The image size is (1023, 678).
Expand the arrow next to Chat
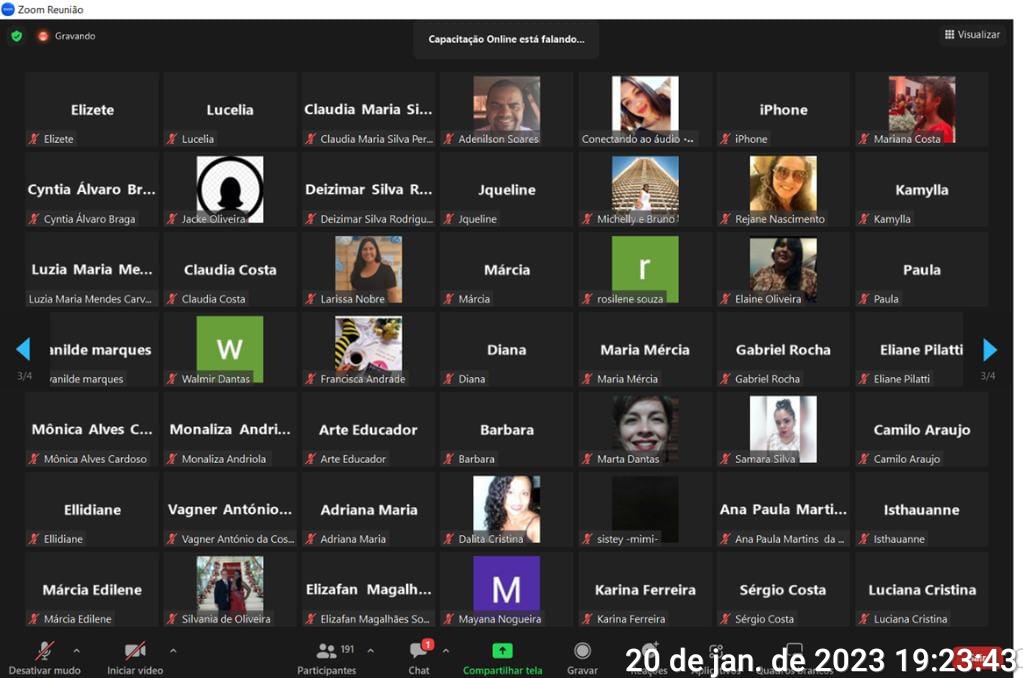click(x=446, y=650)
